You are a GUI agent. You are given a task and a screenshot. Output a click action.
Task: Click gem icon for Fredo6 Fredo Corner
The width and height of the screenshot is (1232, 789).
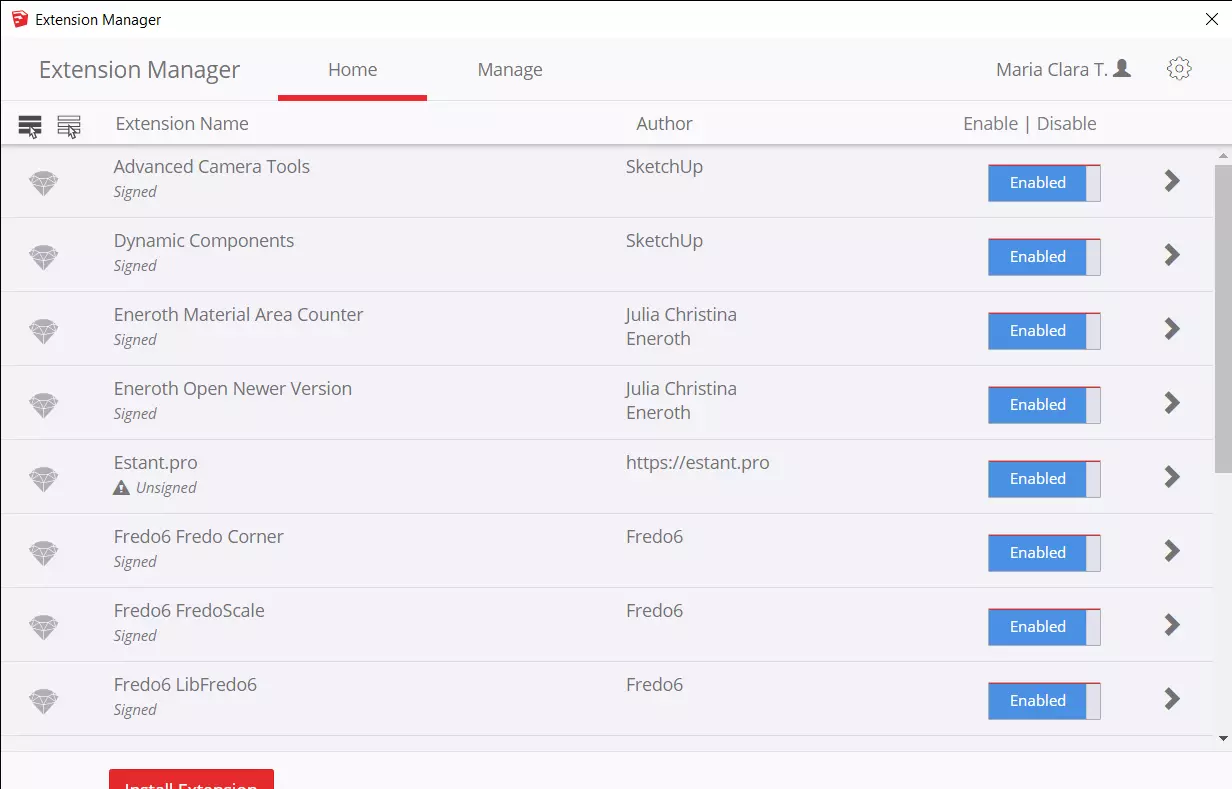click(x=43, y=553)
